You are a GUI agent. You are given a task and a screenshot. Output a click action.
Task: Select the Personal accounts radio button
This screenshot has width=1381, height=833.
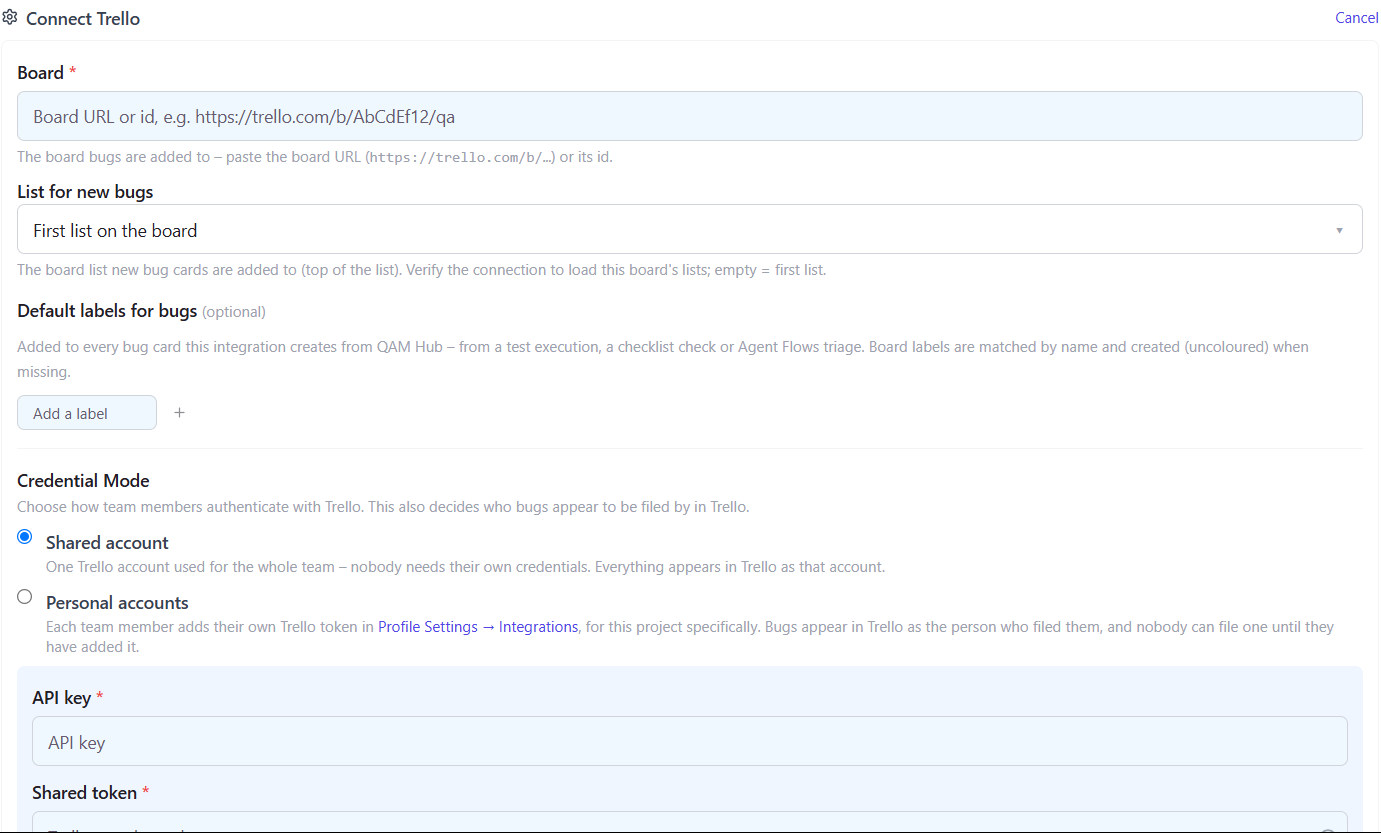(25, 597)
